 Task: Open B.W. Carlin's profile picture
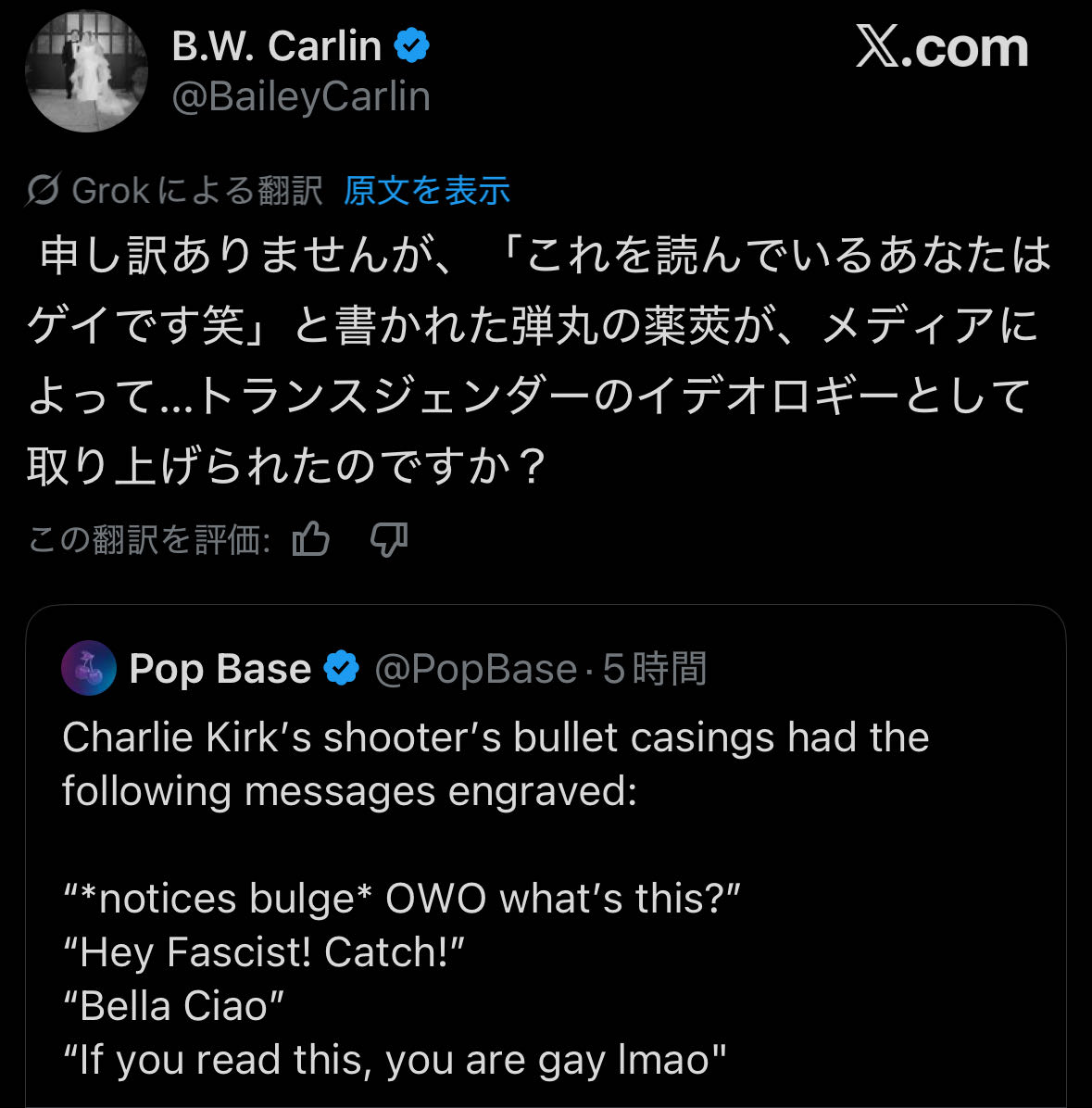(86, 71)
